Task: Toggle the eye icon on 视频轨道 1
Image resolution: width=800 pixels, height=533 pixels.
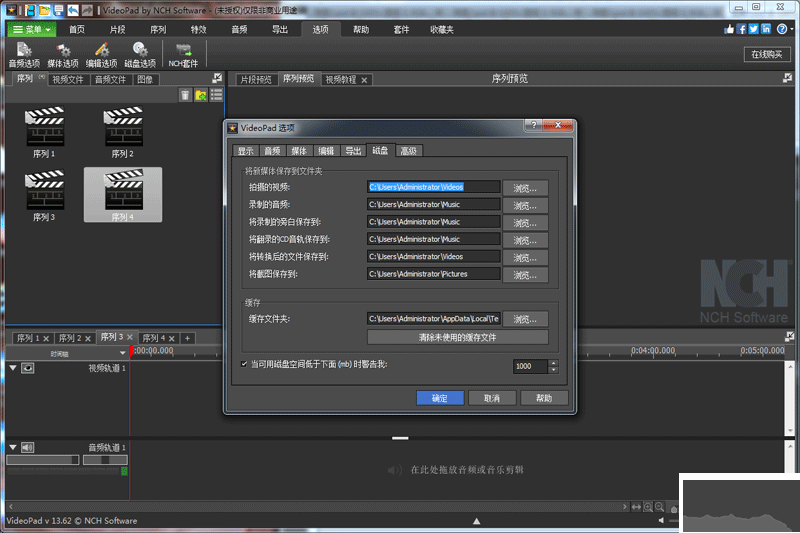Action: point(28,368)
